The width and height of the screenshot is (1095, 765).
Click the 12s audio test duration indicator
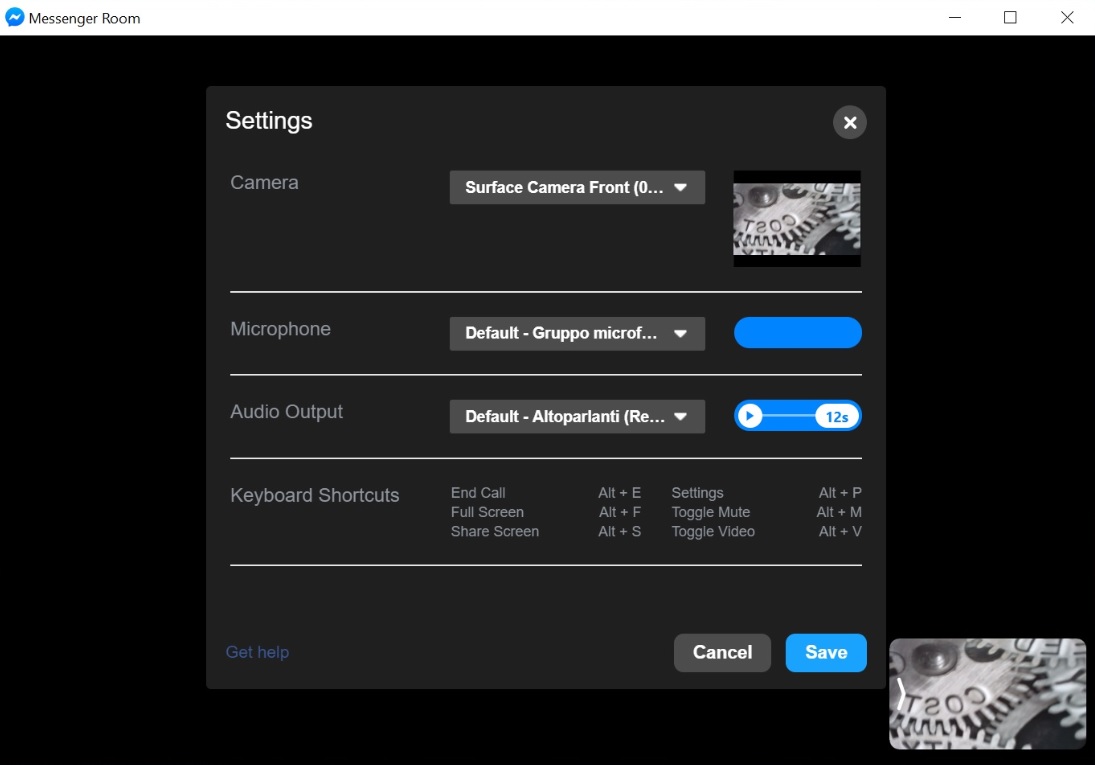tap(836, 416)
